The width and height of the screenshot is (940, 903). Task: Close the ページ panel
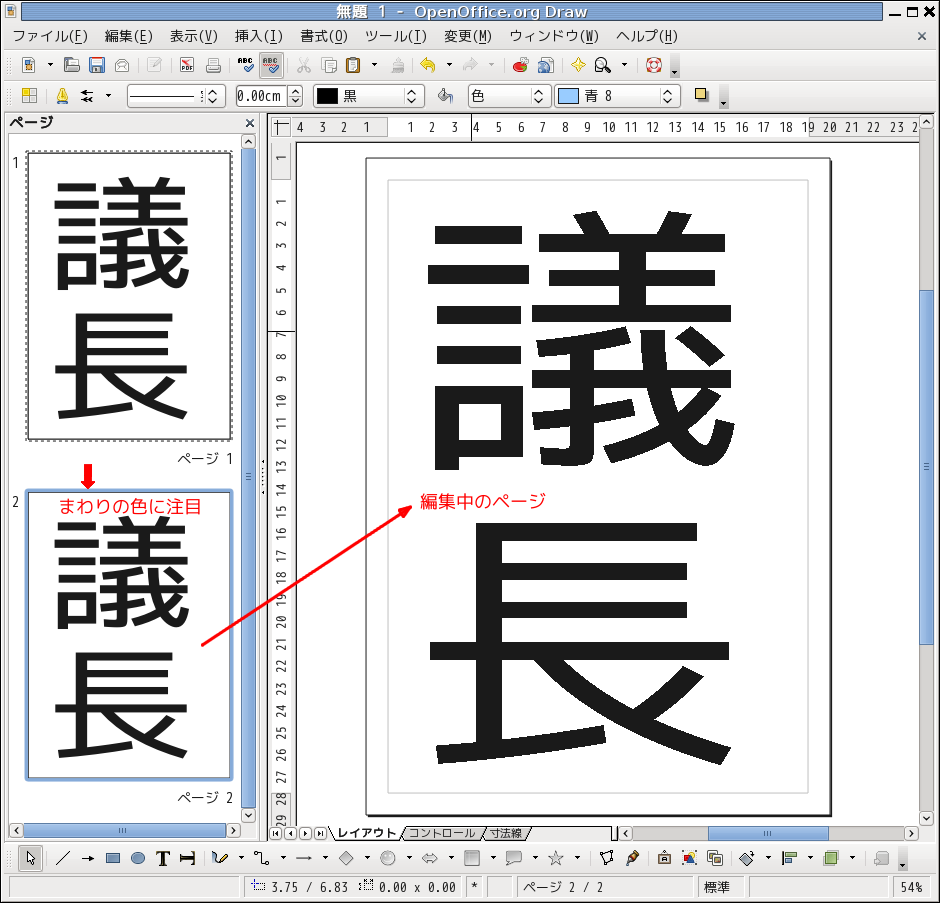250,124
